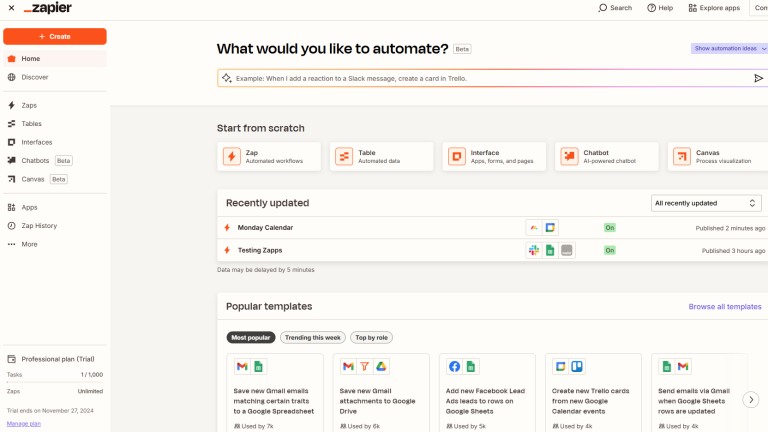Click the Discover globe icon

coord(12,77)
